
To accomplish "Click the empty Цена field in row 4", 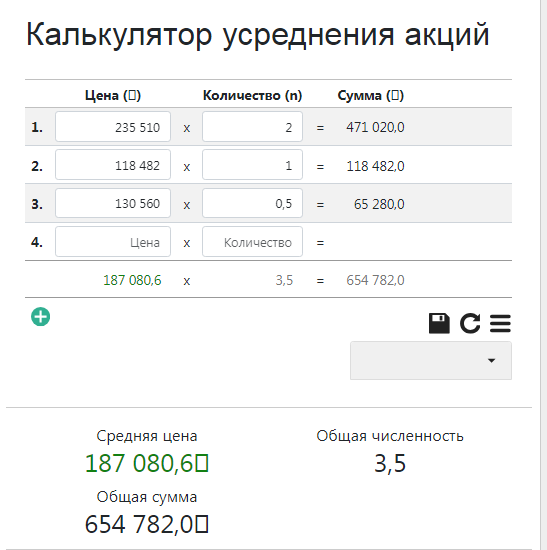I will (x=113, y=242).
